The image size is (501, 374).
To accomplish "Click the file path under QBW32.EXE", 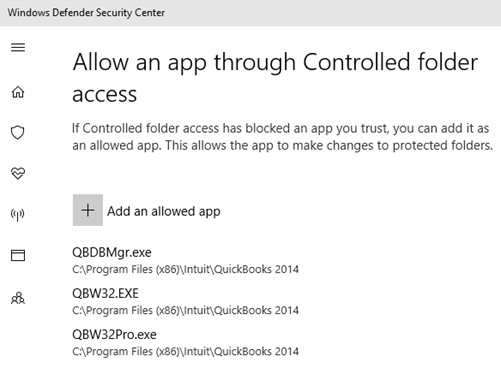I will 185,310.
